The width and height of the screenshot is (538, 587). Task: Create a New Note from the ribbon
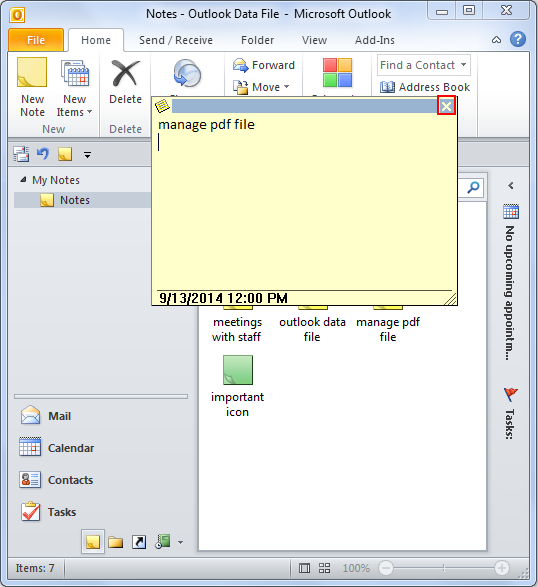[32, 88]
